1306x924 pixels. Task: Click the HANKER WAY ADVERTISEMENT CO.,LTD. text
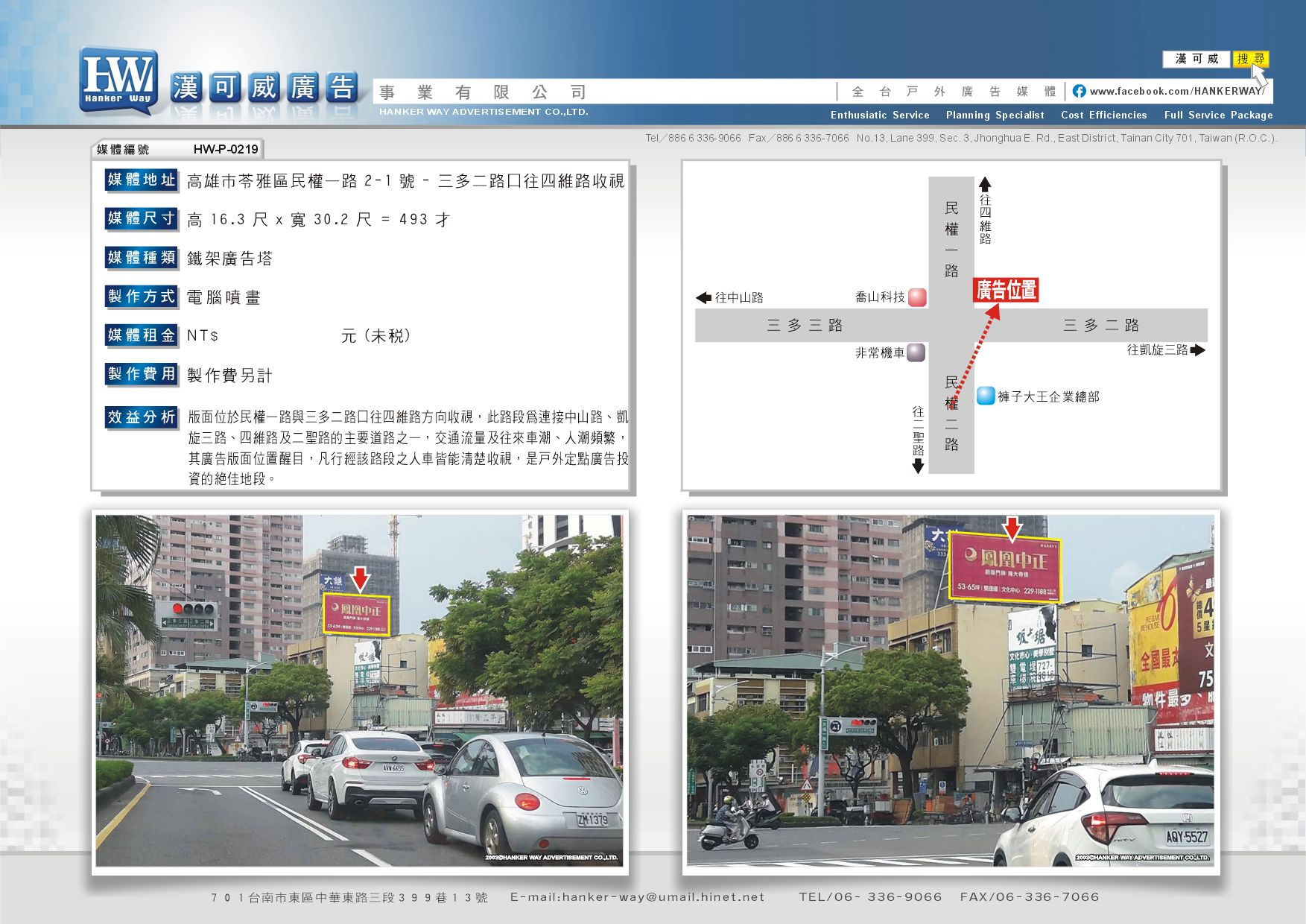coord(484,112)
